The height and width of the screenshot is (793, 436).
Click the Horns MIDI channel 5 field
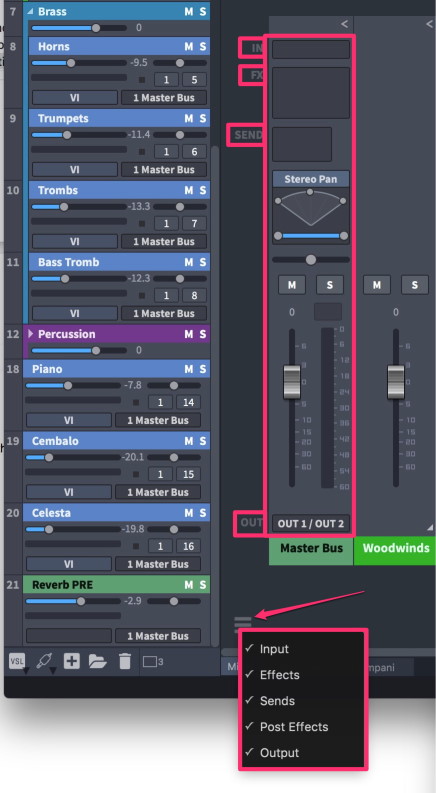pyautogui.click(x=194, y=80)
